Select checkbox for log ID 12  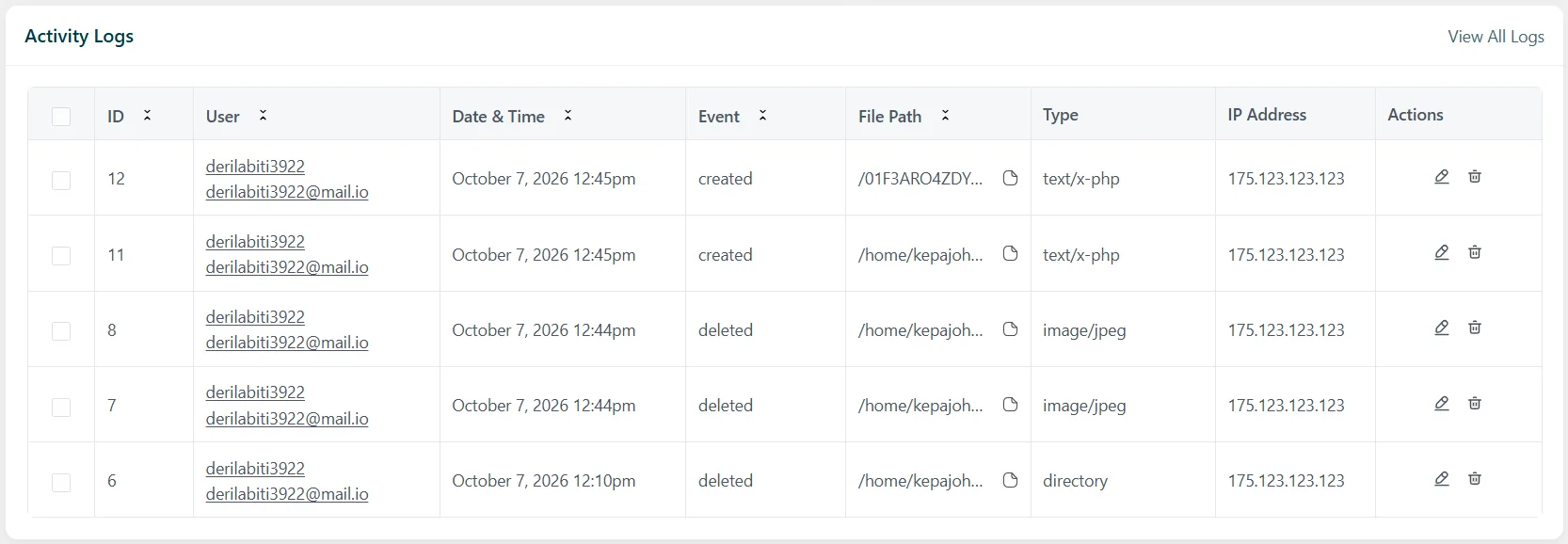[61, 180]
